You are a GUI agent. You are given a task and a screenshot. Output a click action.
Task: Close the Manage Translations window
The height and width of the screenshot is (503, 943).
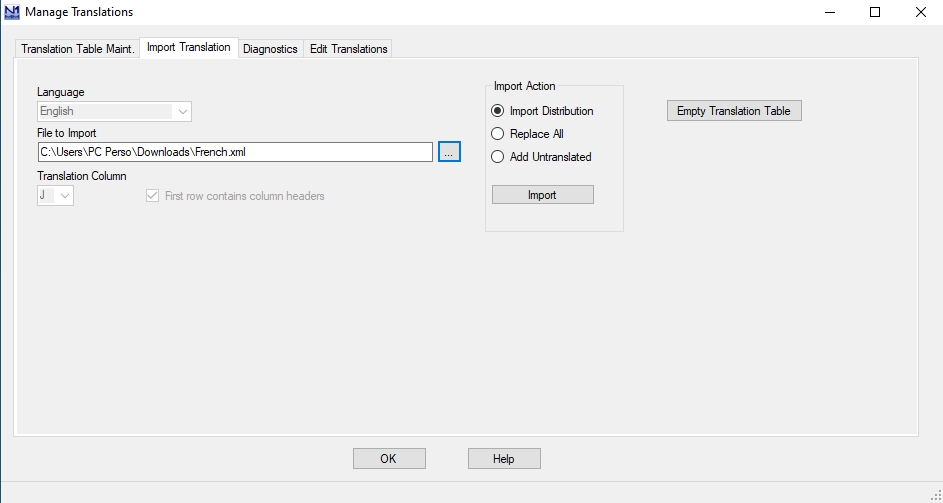click(x=920, y=12)
